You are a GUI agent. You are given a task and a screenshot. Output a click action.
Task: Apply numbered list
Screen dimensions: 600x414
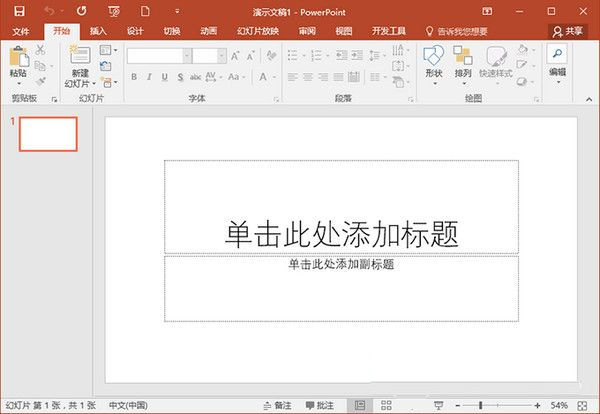pyautogui.click(x=316, y=55)
